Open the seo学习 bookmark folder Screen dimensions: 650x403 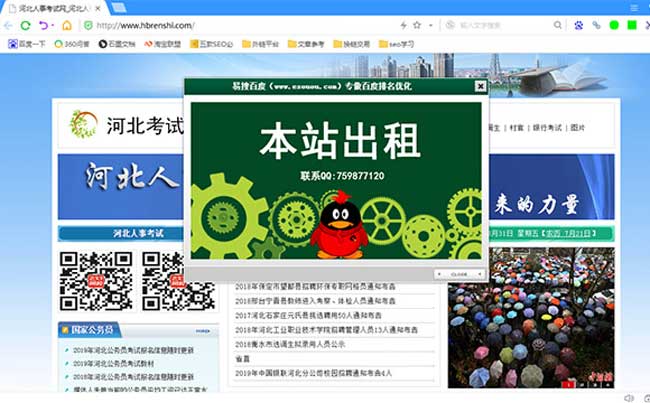pos(396,44)
